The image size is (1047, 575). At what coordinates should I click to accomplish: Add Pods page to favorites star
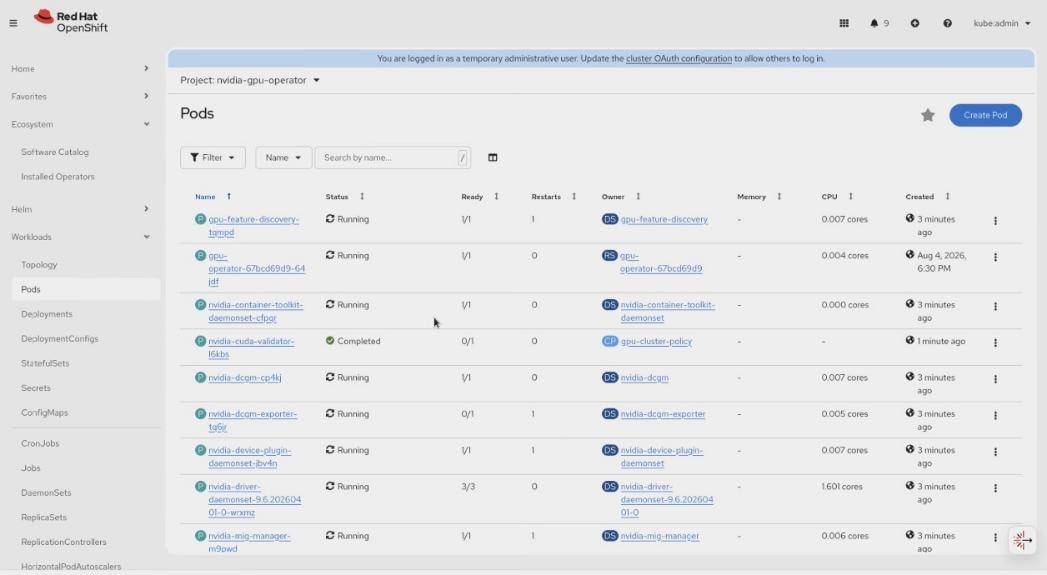coord(927,116)
